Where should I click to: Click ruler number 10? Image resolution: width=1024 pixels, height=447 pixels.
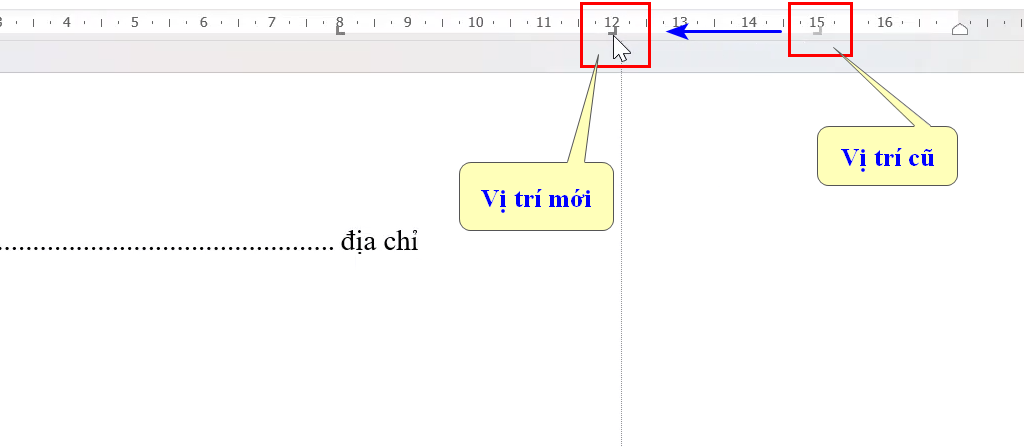click(x=475, y=22)
